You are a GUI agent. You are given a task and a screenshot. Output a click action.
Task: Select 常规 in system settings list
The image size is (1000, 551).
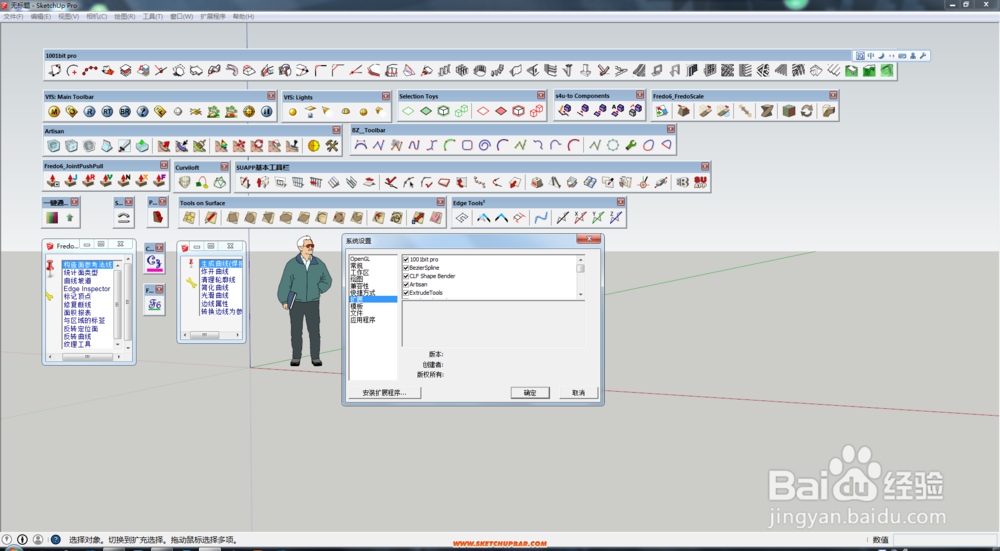click(x=357, y=266)
